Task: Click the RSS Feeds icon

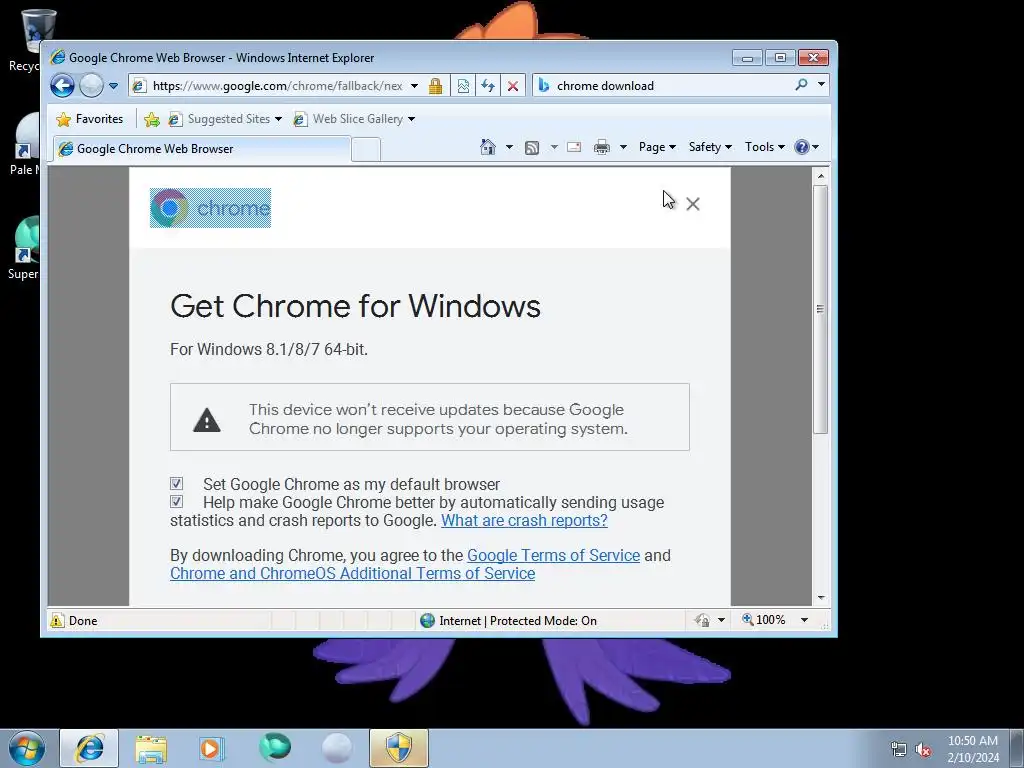Action: coord(532,148)
